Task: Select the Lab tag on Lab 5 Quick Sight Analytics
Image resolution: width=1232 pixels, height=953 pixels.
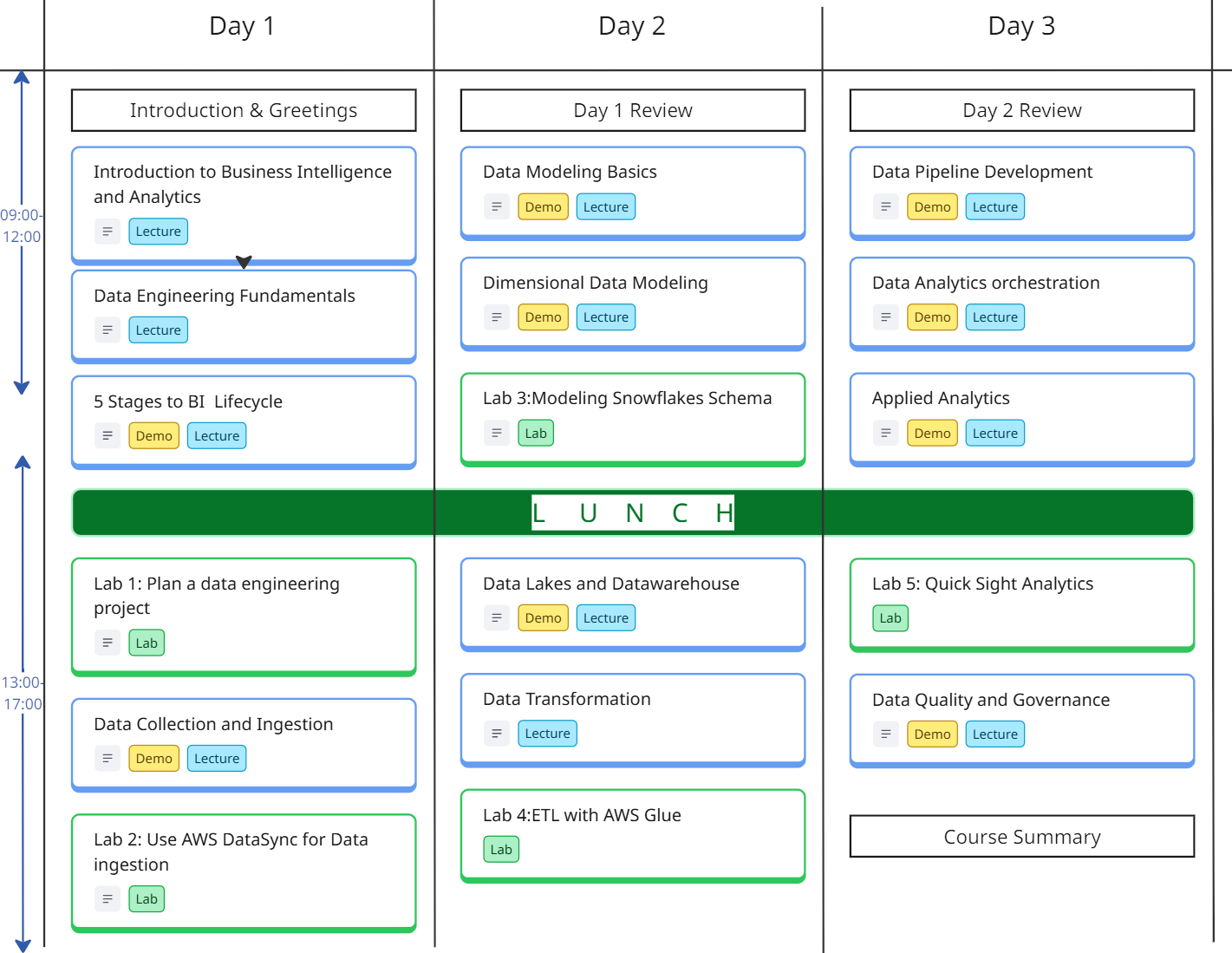Action: pos(890,618)
